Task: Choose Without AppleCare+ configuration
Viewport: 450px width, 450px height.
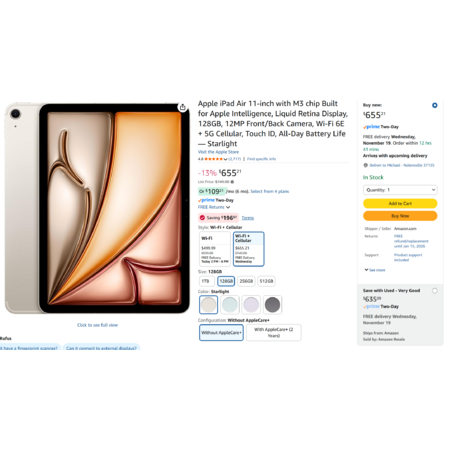Action: [x=221, y=333]
